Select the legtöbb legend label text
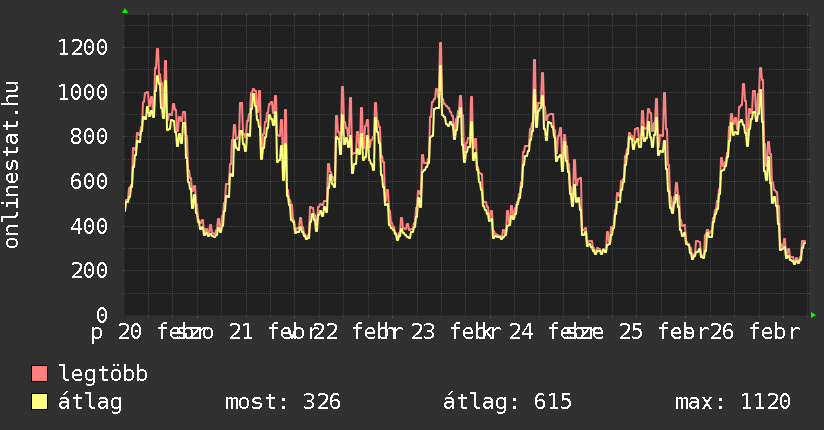The image size is (824, 430). 104,374
